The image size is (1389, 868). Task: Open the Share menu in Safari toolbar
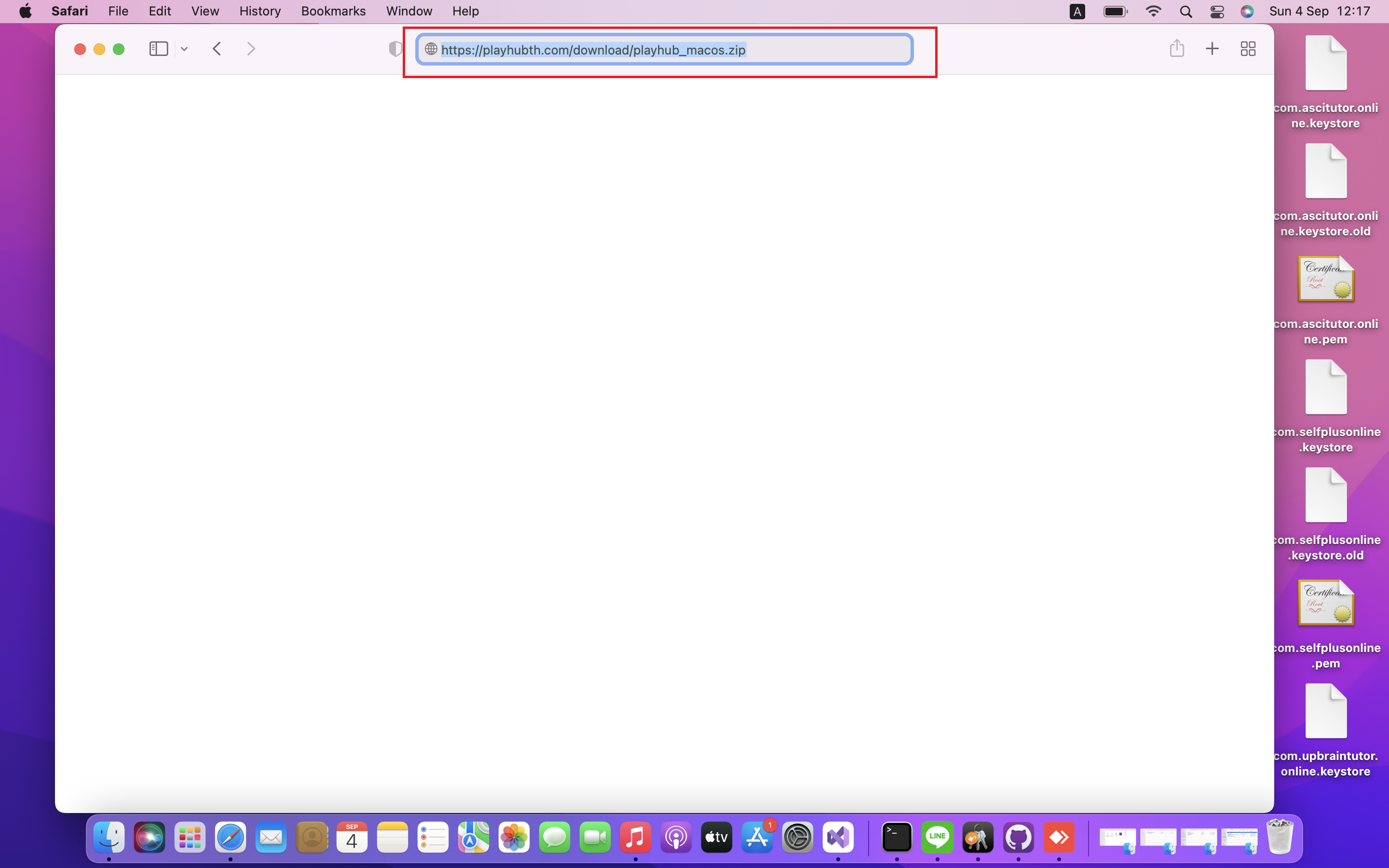tap(1177, 48)
